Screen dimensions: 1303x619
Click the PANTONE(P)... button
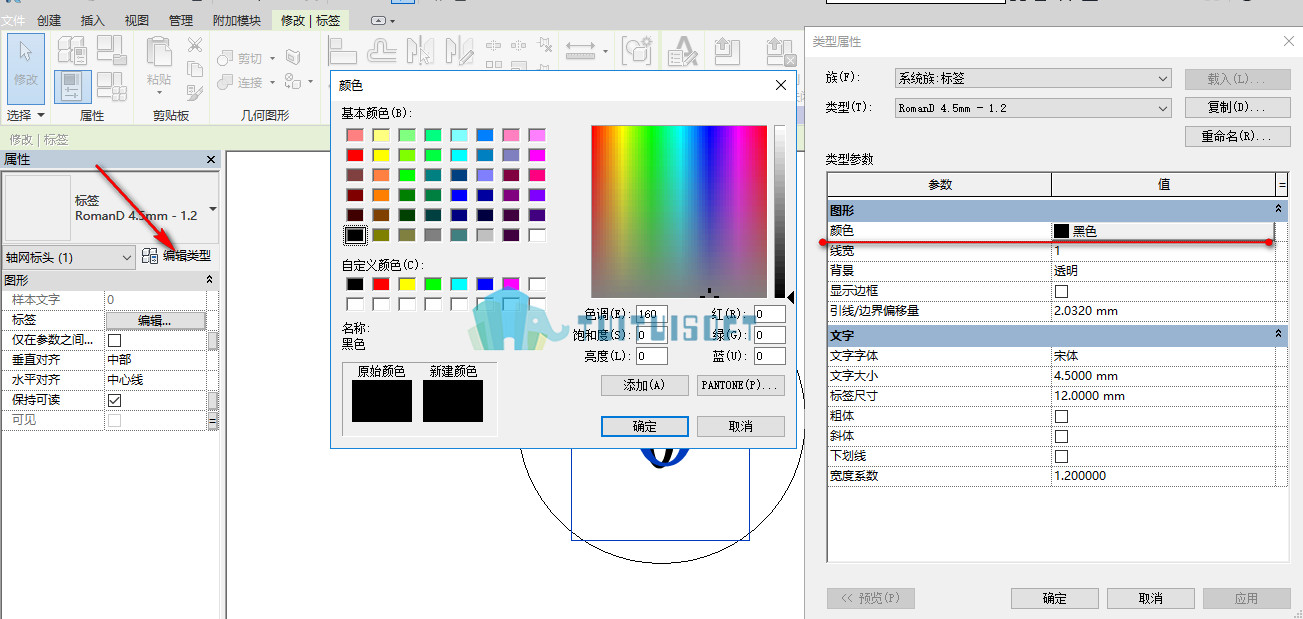tap(740, 385)
